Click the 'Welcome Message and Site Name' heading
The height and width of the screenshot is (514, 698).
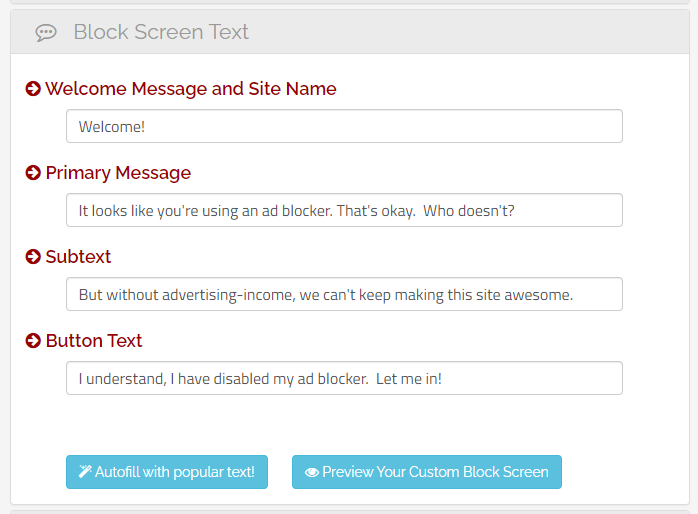pyautogui.click(x=191, y=89)
